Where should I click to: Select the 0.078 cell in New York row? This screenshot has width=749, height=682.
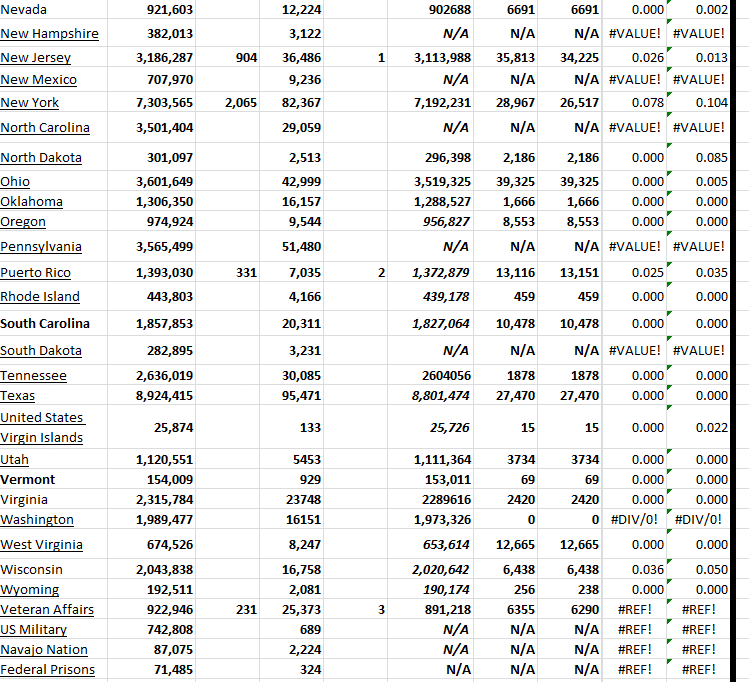coord(634,103)
